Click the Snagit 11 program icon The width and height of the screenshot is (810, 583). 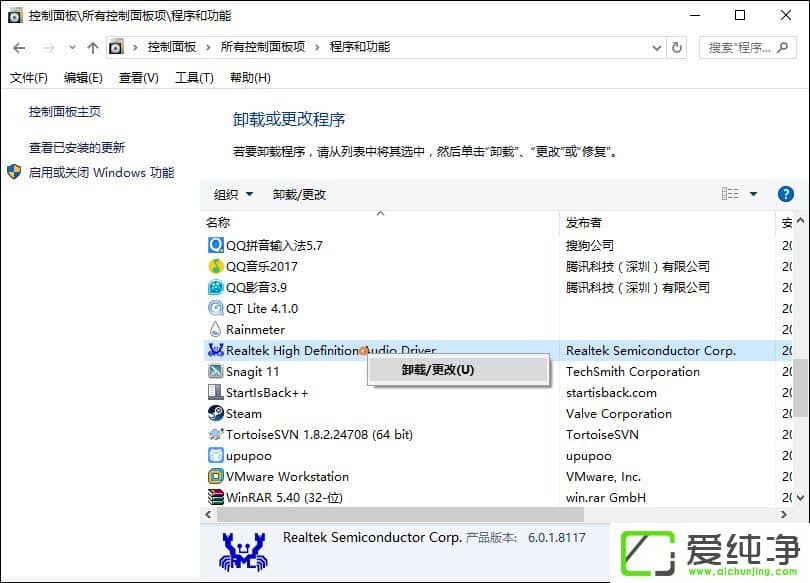(216, 371)
